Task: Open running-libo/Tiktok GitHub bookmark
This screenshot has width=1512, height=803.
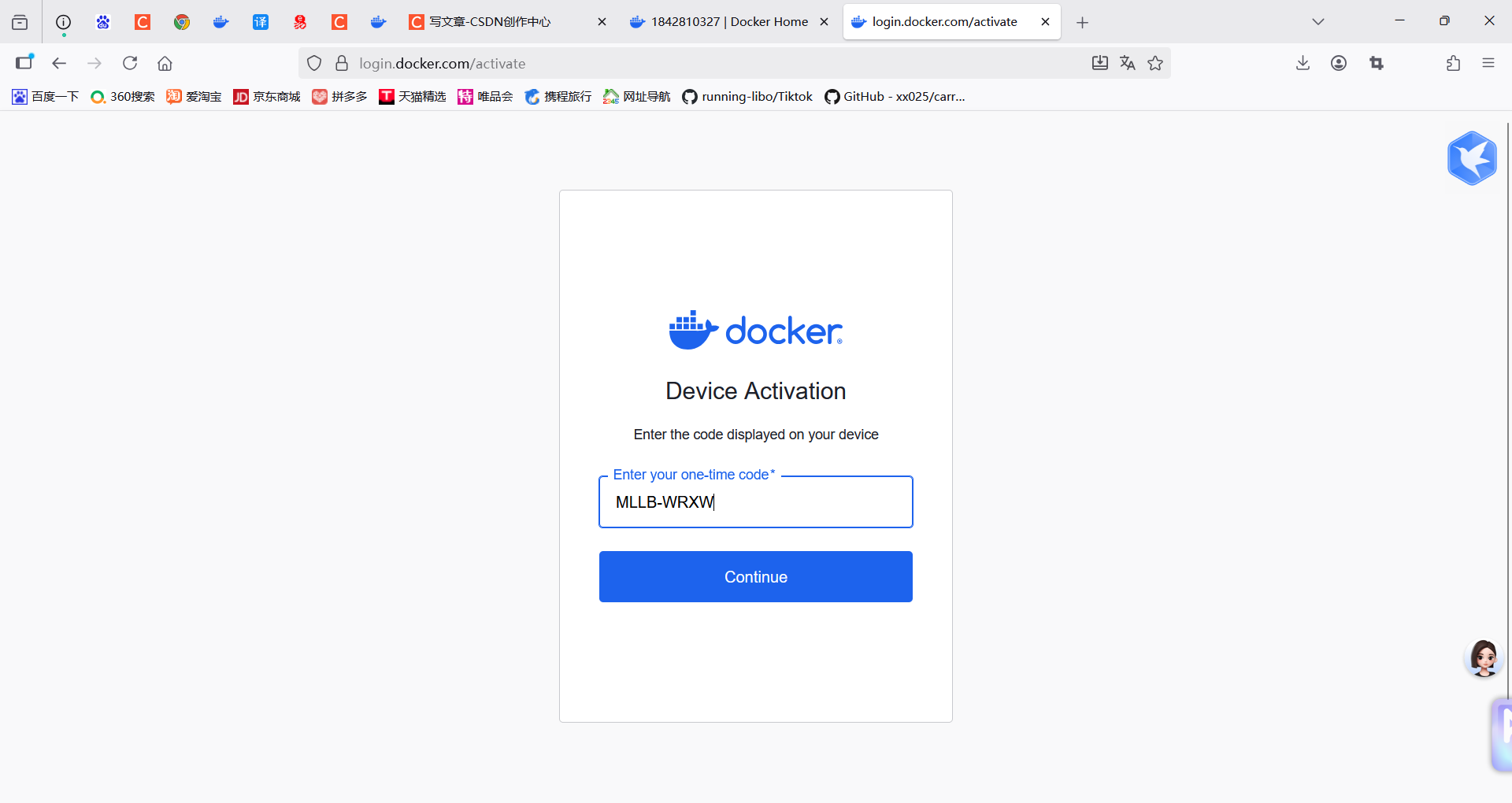Action: [x=747, y=96]
